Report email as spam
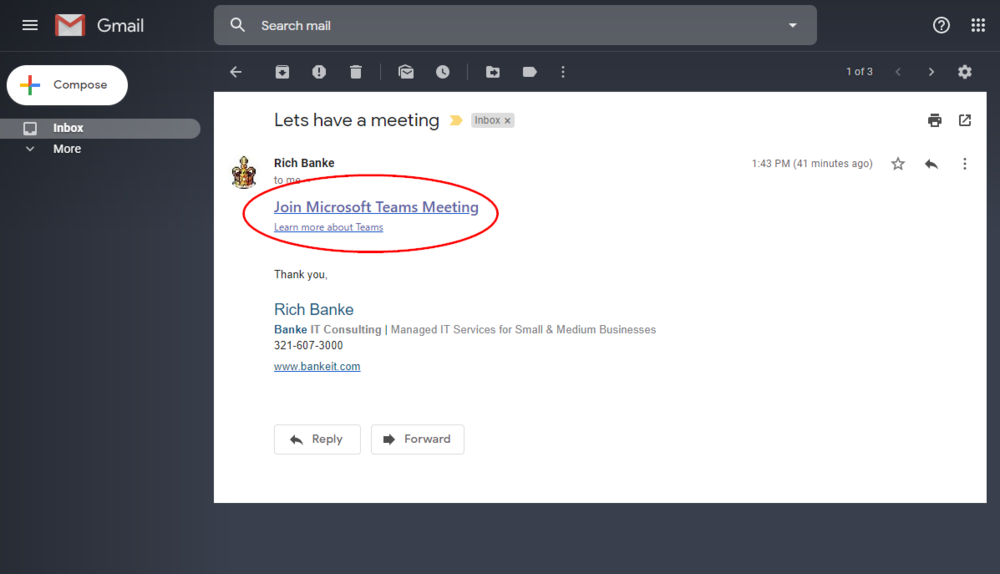Image resolution: width=1000 pixels, height=574 pixels. point(319,72)
